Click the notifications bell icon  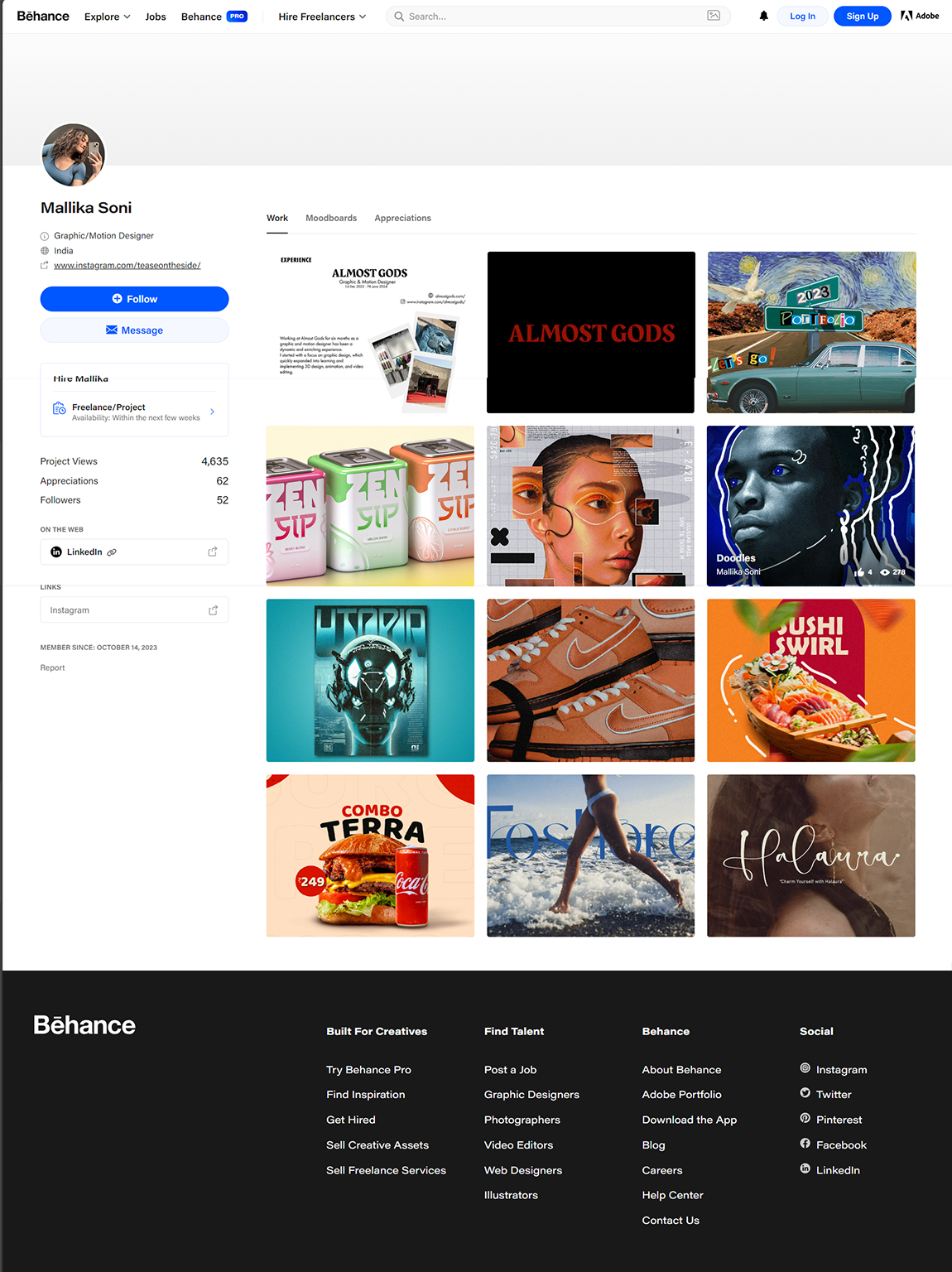[763, 16]
